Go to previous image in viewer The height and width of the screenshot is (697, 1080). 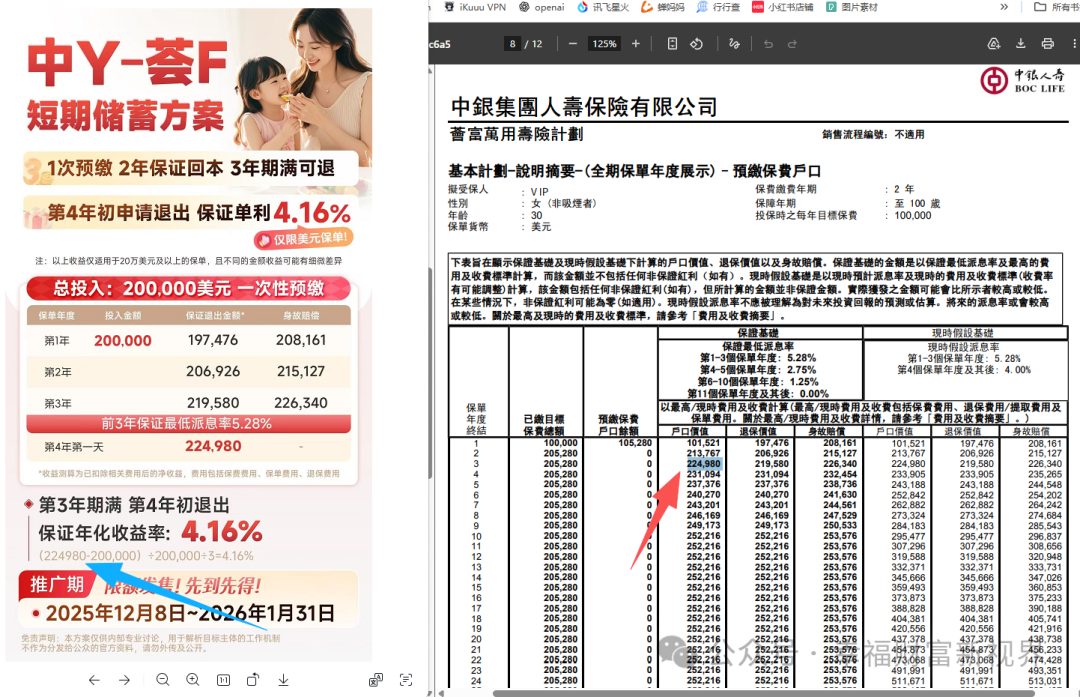(x=94, y=680)
